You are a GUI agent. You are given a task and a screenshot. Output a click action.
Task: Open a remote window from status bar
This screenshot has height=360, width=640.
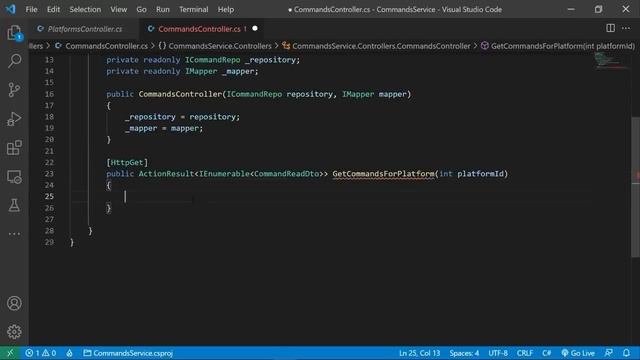tap(10, 353)
